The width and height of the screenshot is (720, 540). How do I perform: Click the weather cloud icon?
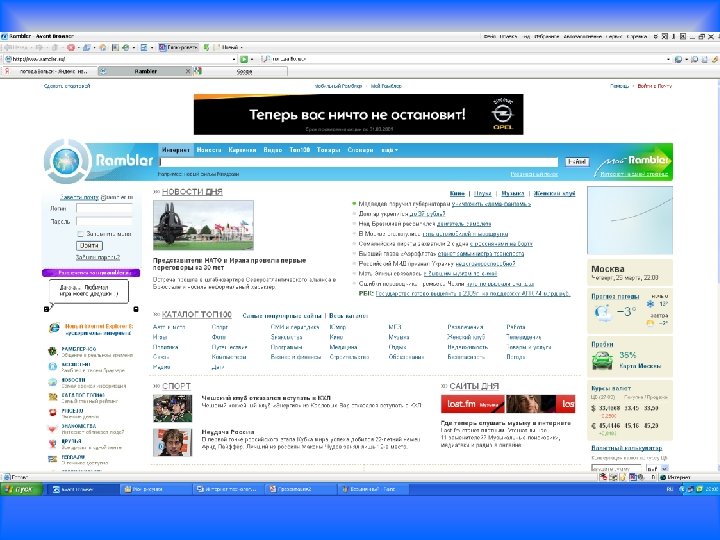click(x=602, y=312)
